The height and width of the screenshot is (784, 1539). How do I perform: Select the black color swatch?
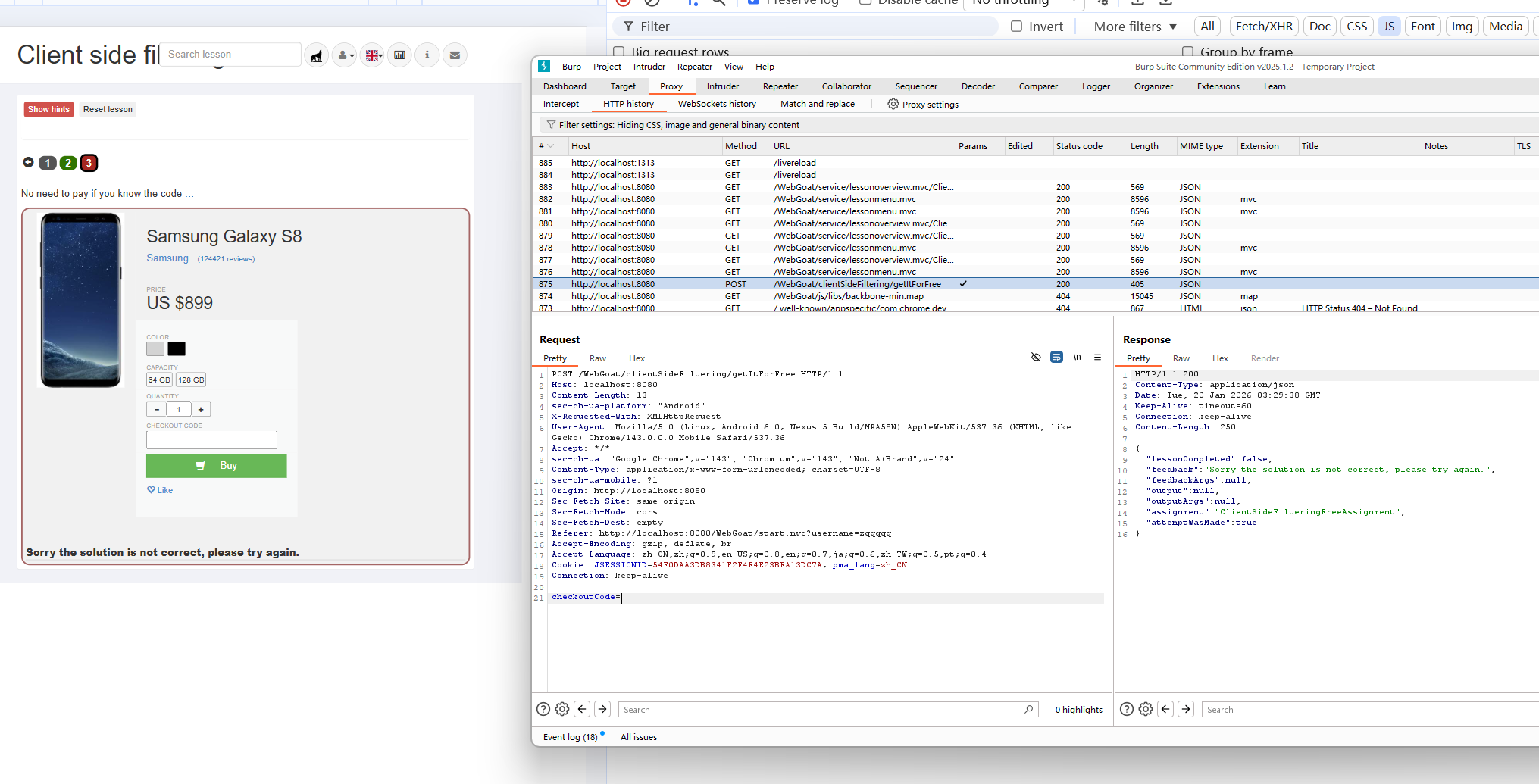click(x=177, y=349)
